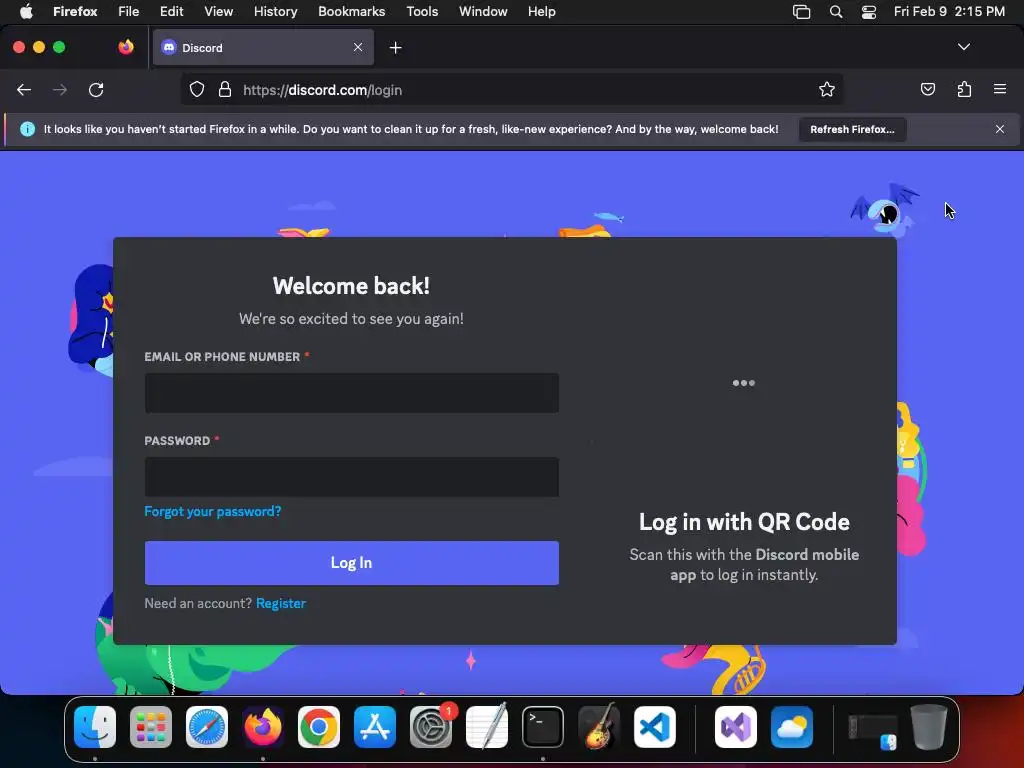1024x768 pixels.
Task: Click the blue info icon in the notification bar
Action: tap(27, 129)
